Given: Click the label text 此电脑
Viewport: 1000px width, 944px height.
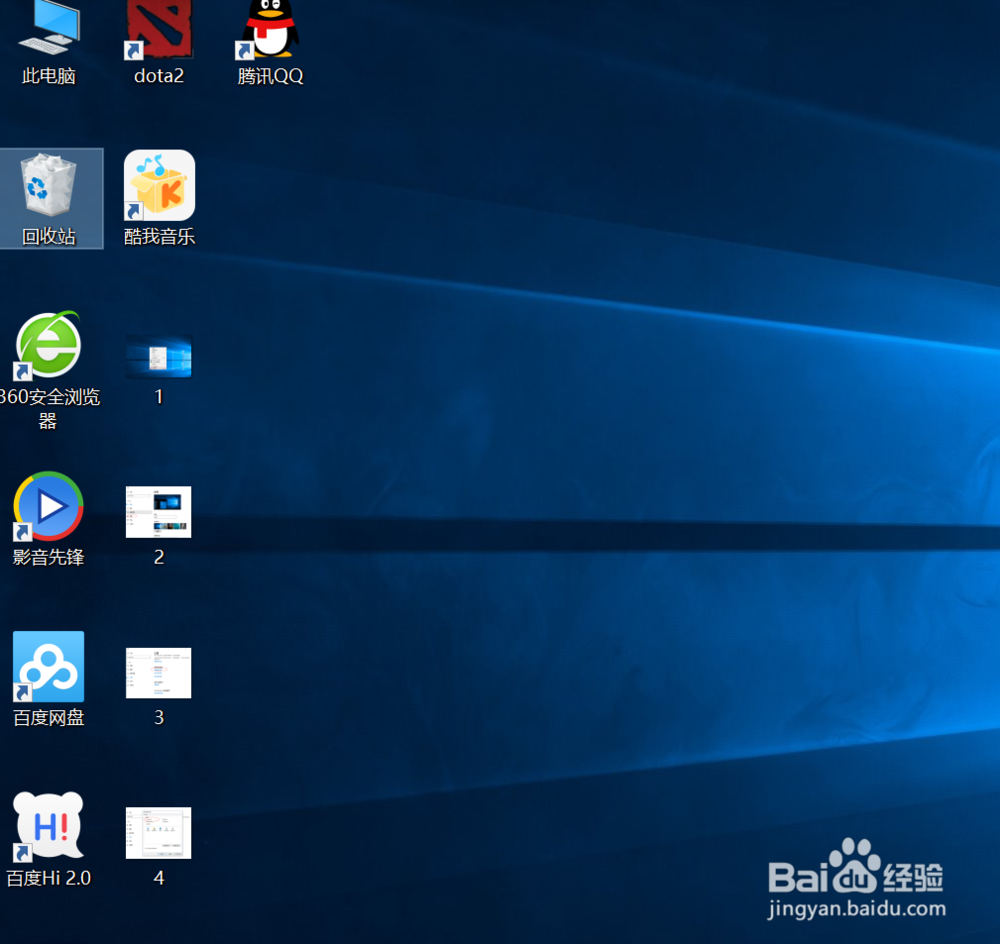Looking at the screenshot, I should click(48, 76).
